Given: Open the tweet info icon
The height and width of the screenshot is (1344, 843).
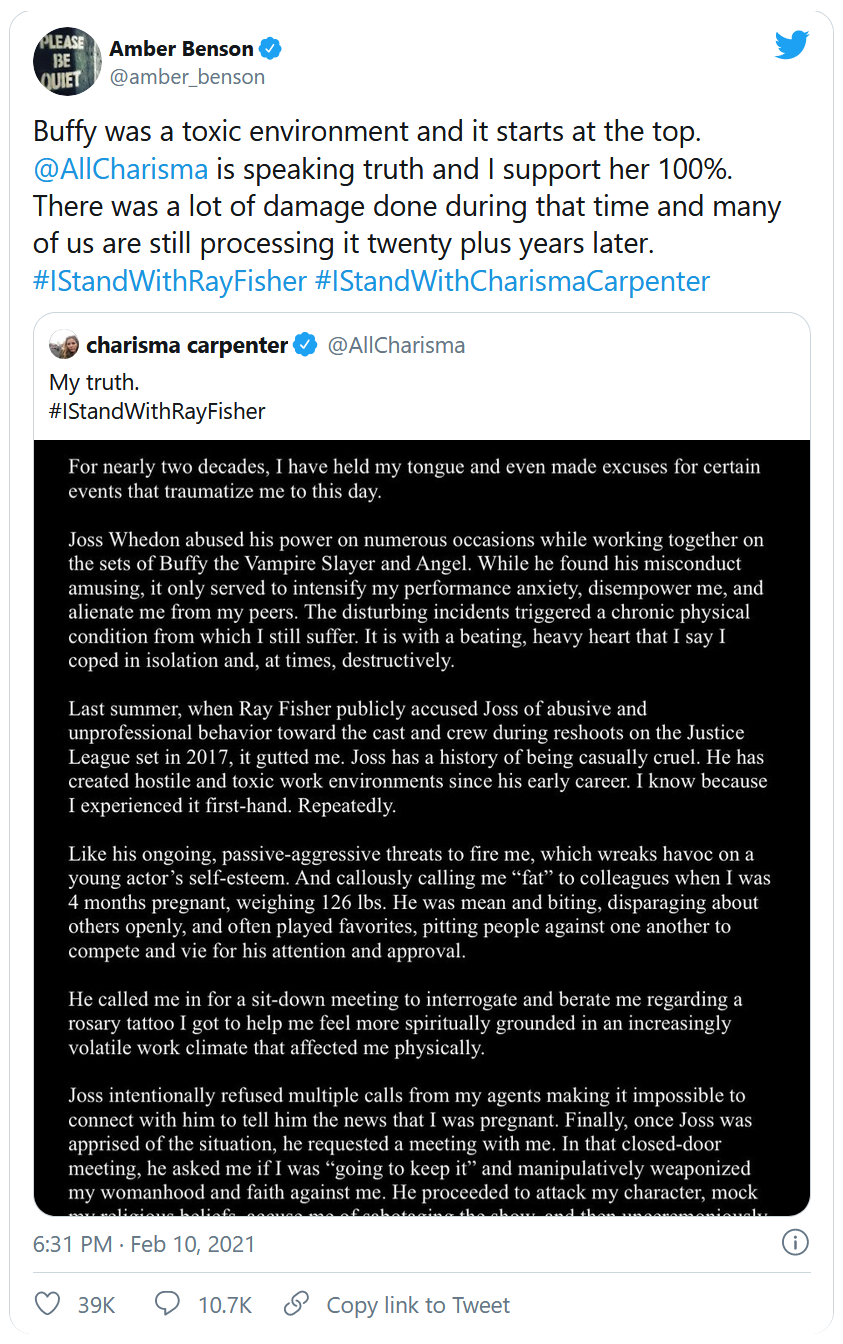Looking at the screenshot, I should point(794,1243).
